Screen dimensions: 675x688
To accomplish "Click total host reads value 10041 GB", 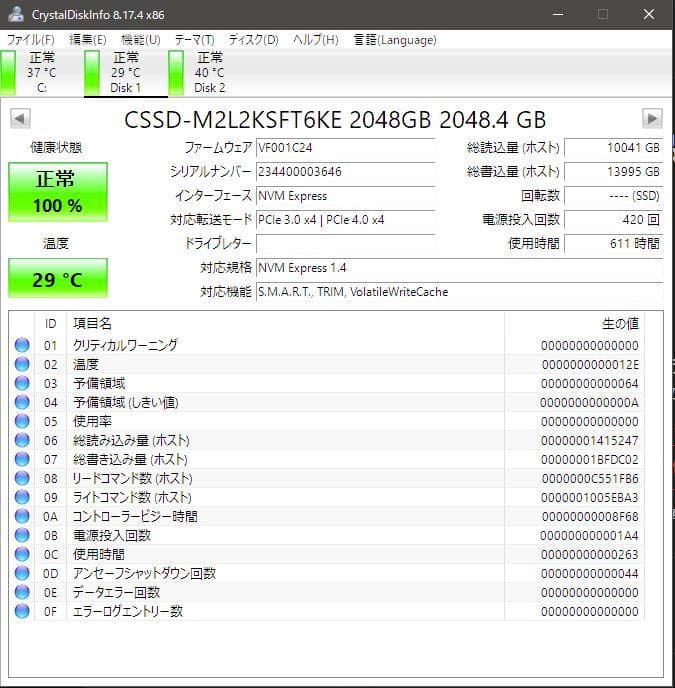I will 614,148.
